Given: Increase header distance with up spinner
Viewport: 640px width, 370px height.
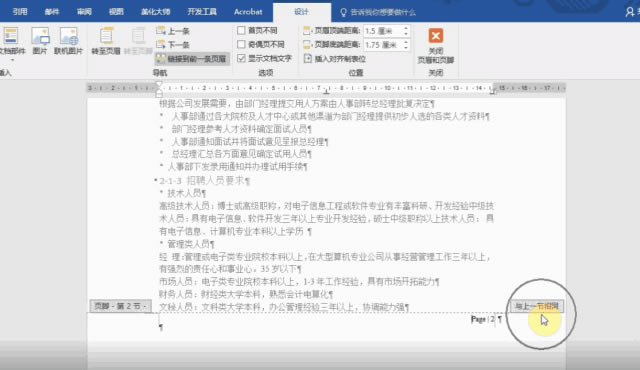Looking at the screenshot, I should [x=406, y=28].
